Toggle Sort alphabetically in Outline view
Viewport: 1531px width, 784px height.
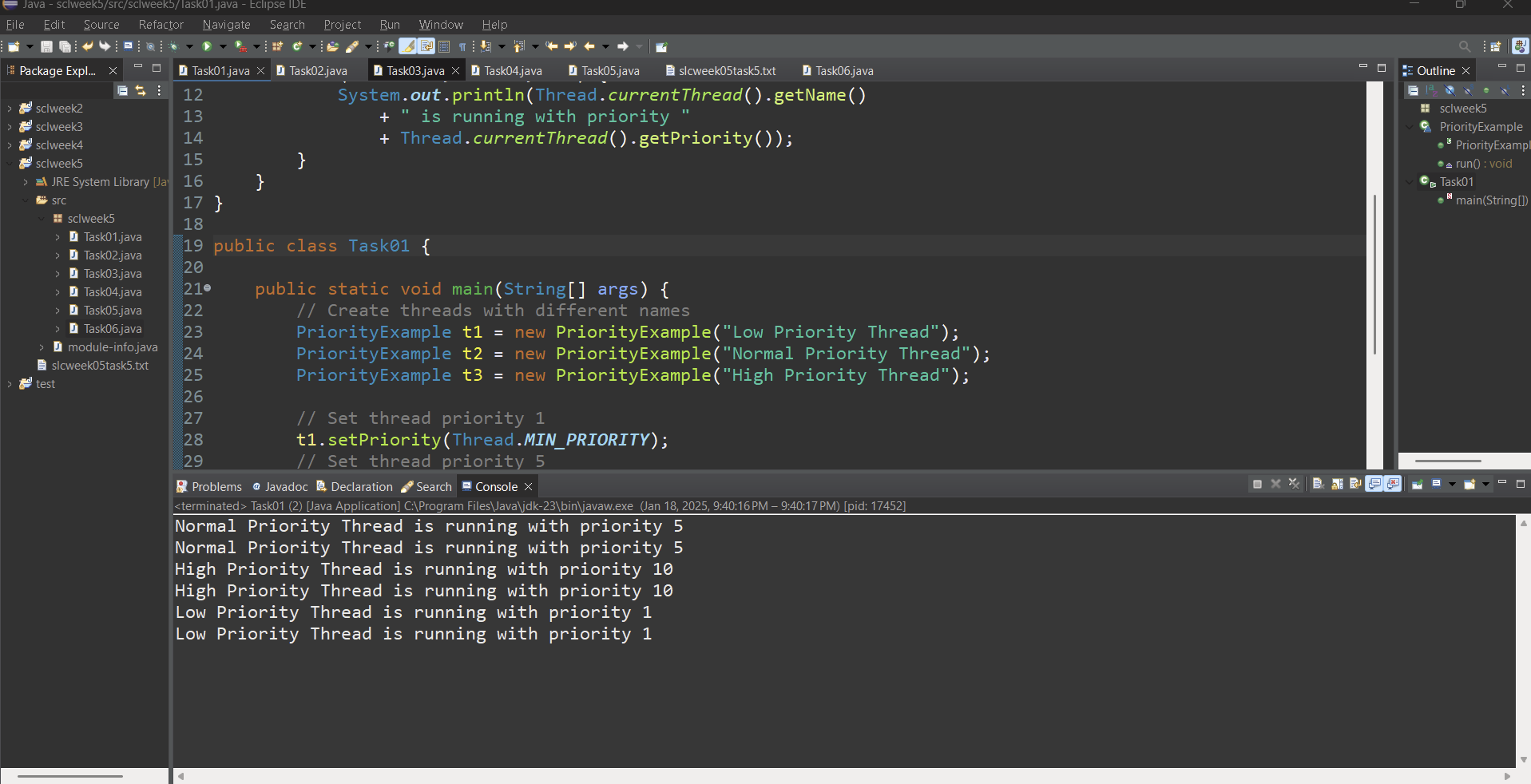[x=1431, y=90]
